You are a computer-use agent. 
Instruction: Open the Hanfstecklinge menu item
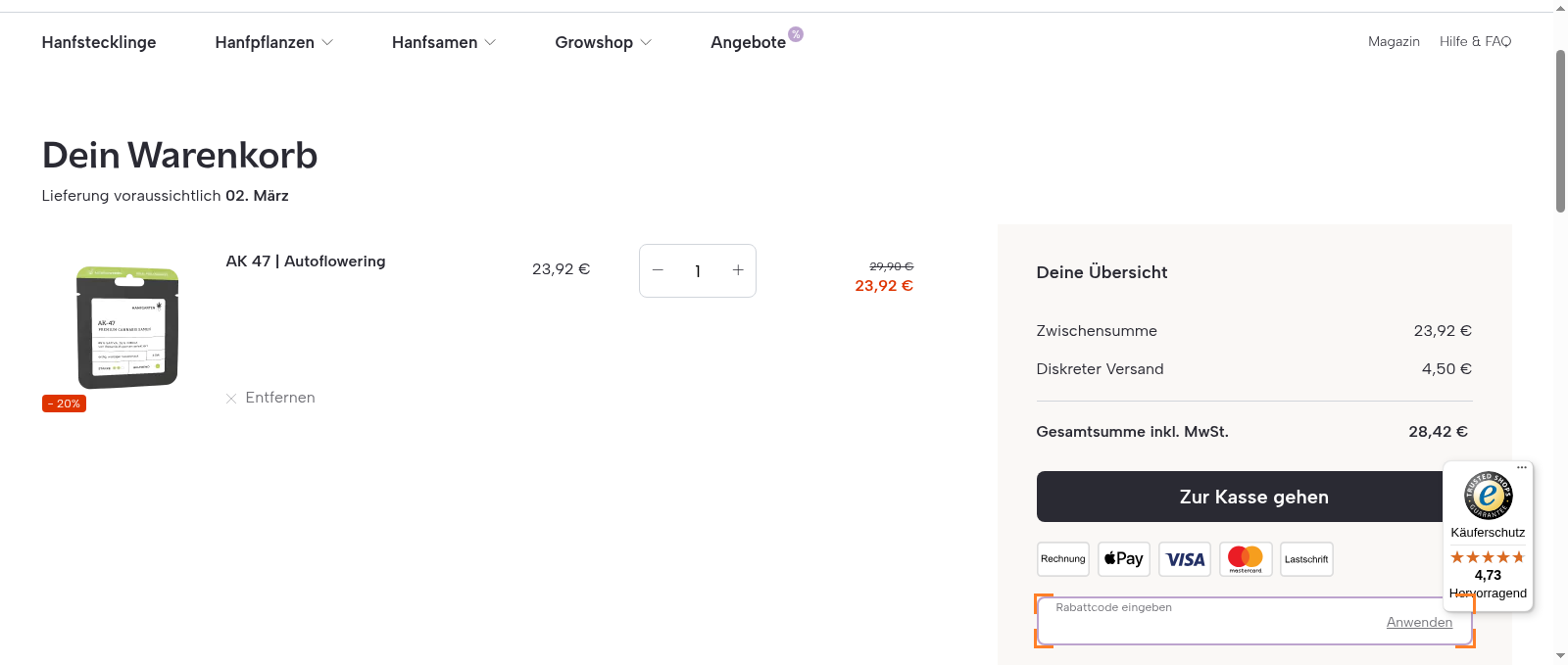pyautogui.click(x=99, y=42)
